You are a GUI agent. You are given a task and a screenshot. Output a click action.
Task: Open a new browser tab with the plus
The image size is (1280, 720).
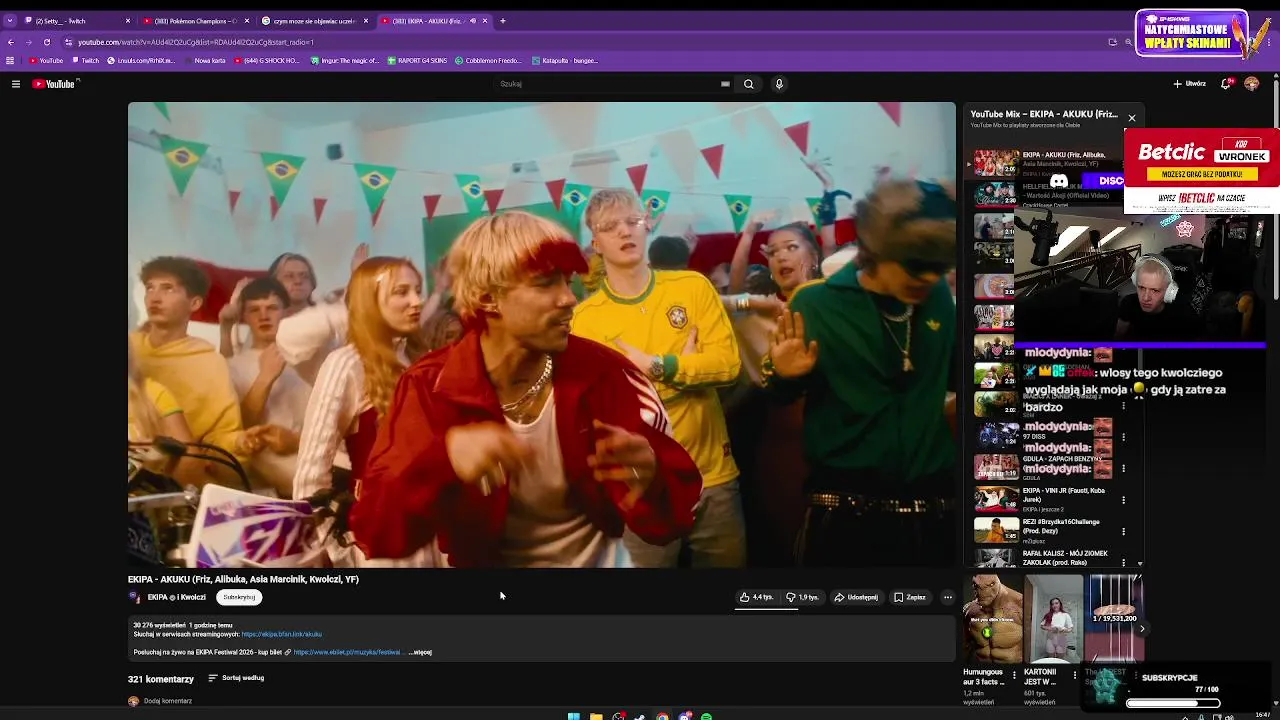(503, 21)
